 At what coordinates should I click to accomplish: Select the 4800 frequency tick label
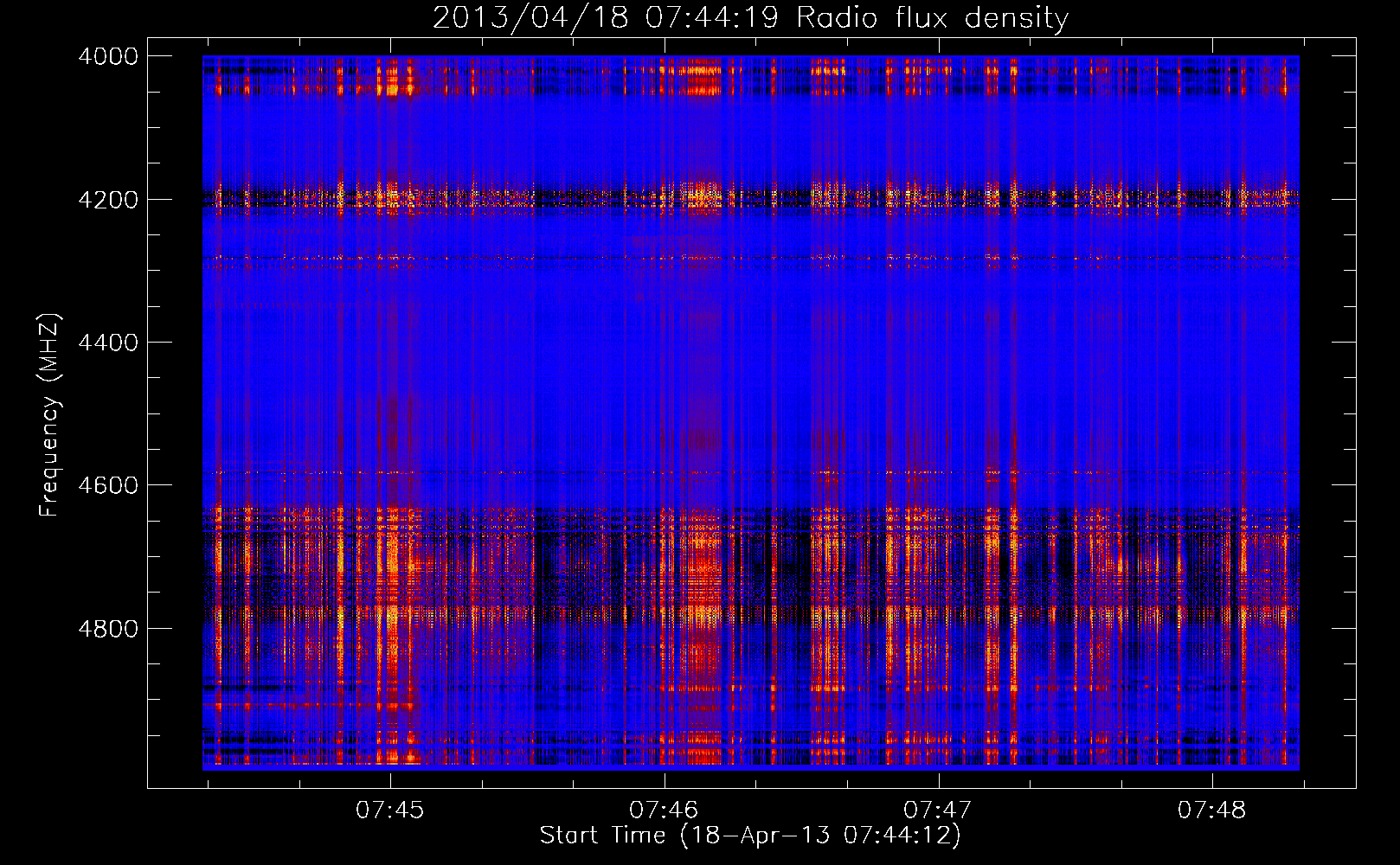tap(108, 629)
